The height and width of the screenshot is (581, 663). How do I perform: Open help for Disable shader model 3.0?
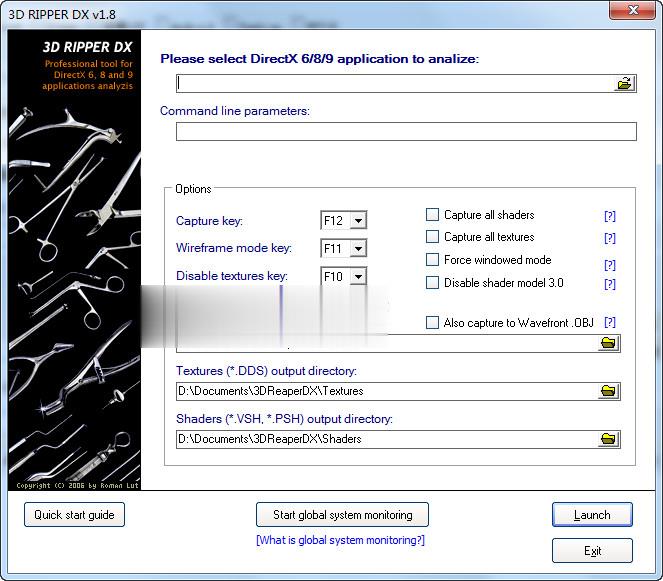[x=610, y=284]
